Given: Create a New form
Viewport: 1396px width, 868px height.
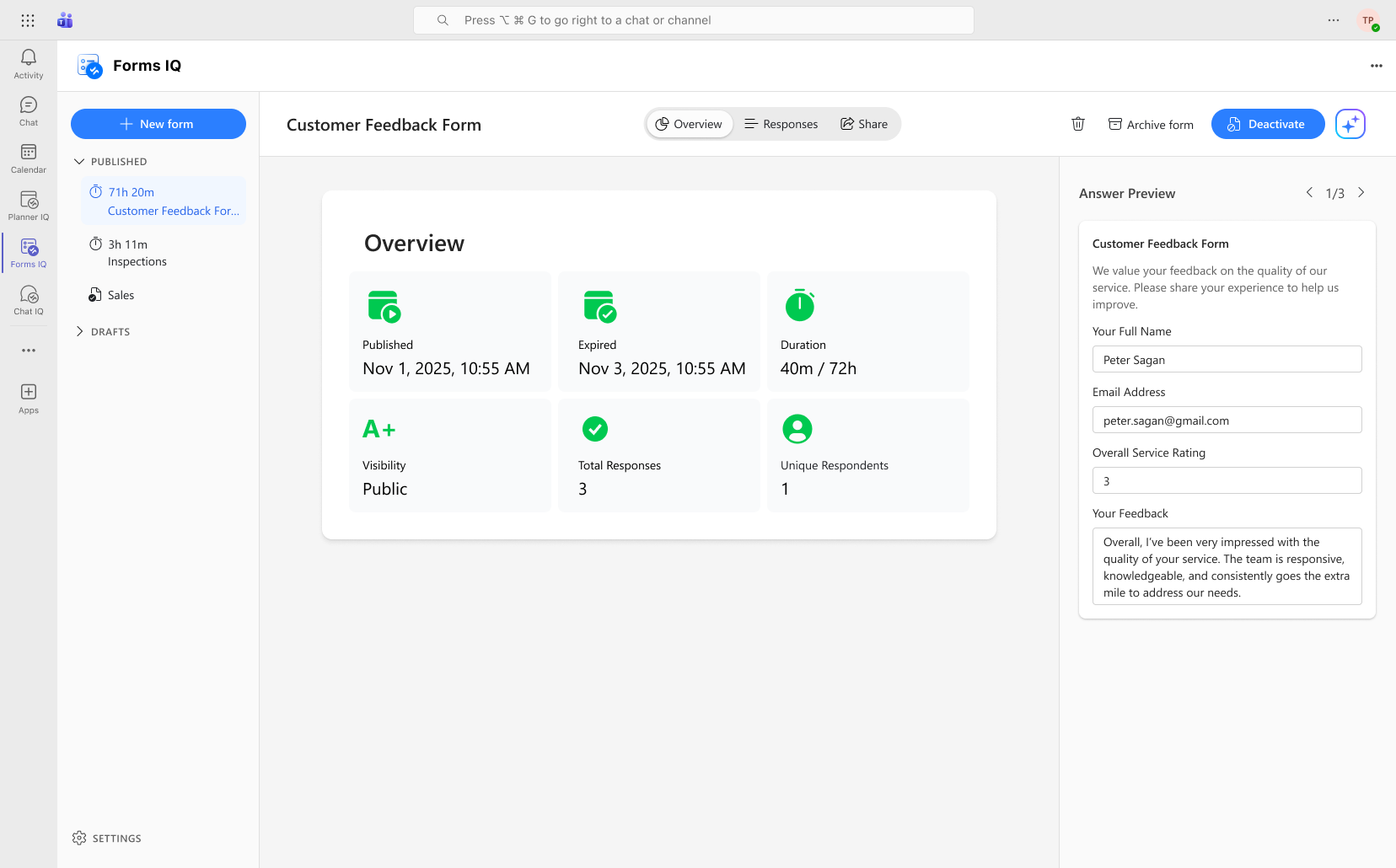Looking at the screenshot, I should pos(158,124).
